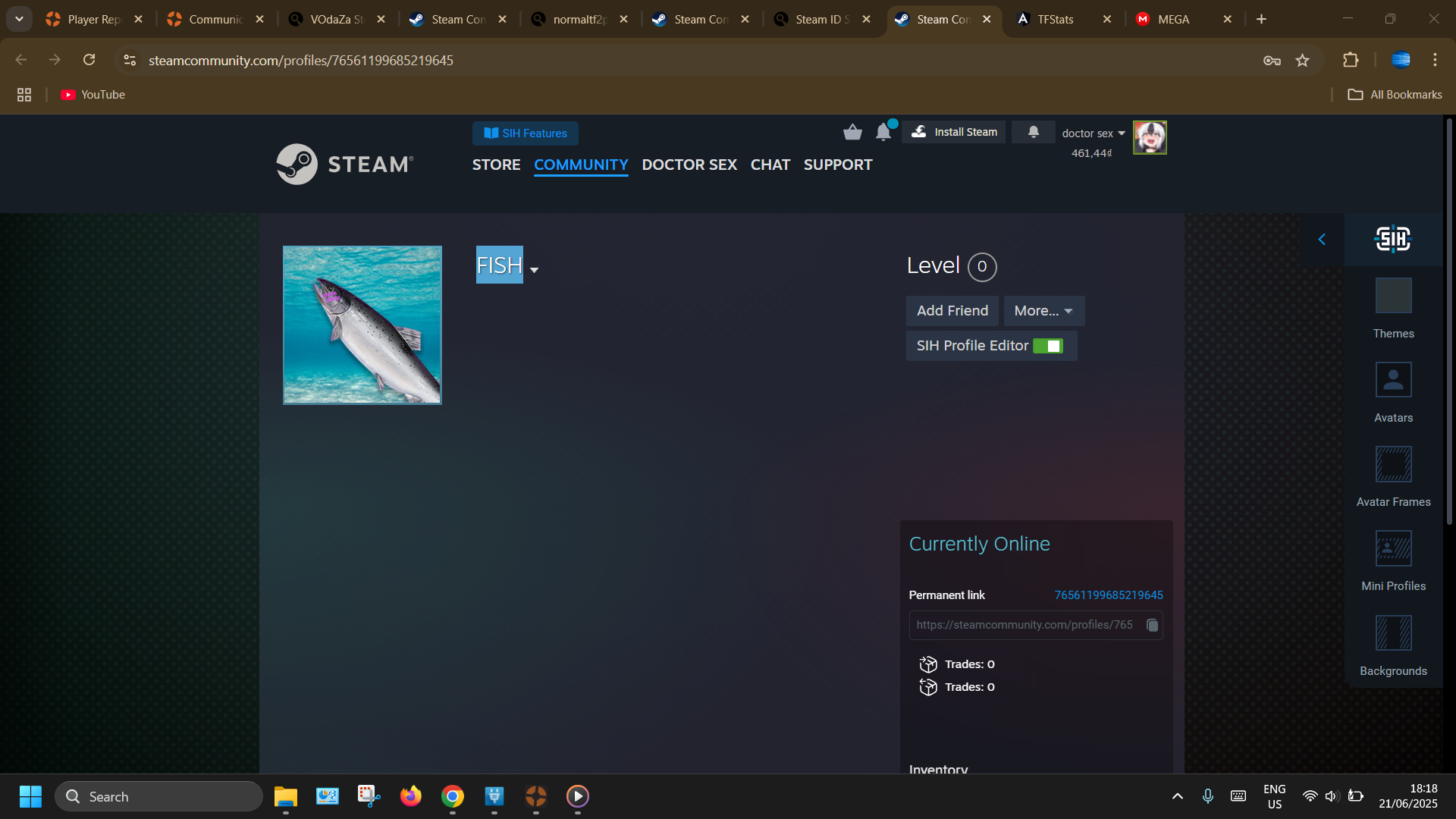Toggle the SIH Profile Editor switch
This screenshot has height=819, width=1456.
(1048, 346)
